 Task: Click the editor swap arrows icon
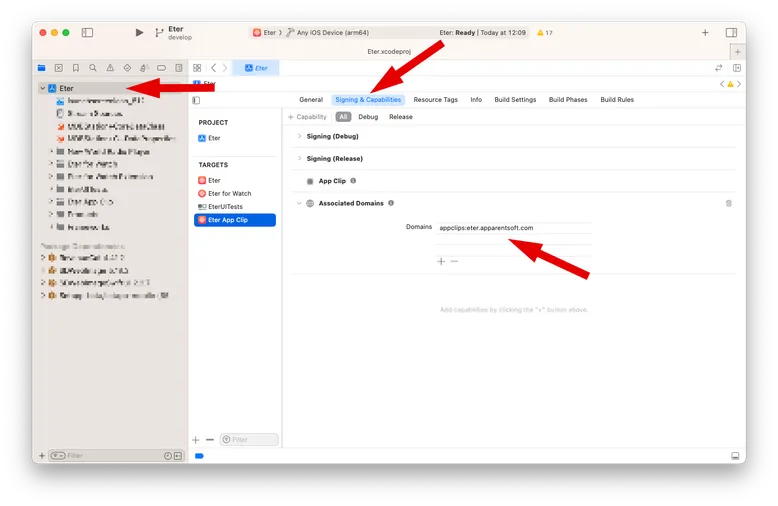click(x=718, y=68)
